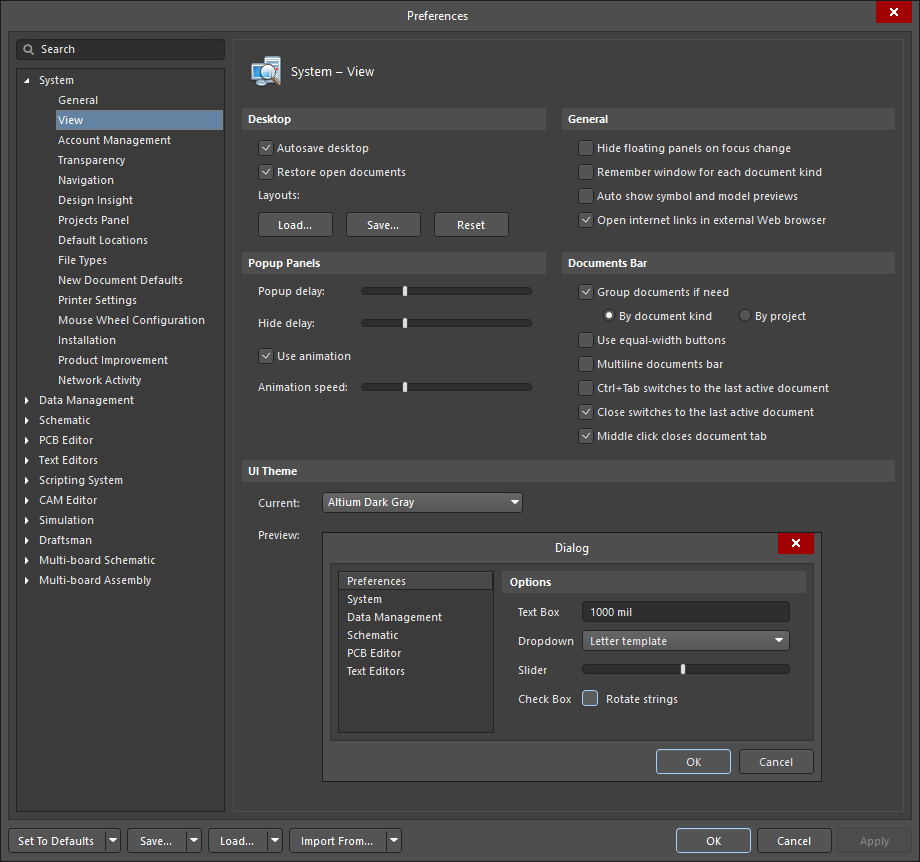Disable the Autosave desktop checkbox
The width and height of the screenshot is (920, 862).
pyautogui.click(x=266, y=148)
